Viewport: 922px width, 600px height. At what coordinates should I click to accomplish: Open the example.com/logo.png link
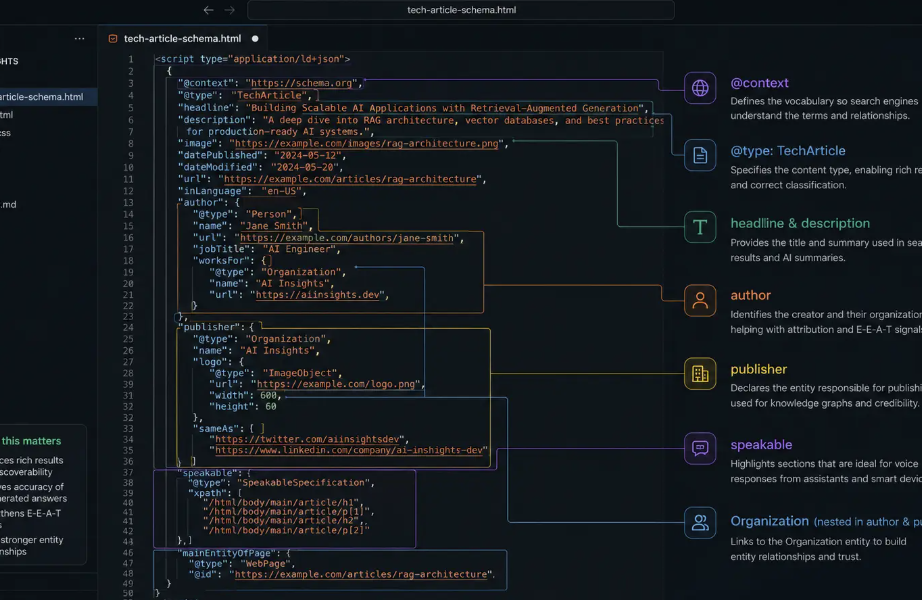336,384
